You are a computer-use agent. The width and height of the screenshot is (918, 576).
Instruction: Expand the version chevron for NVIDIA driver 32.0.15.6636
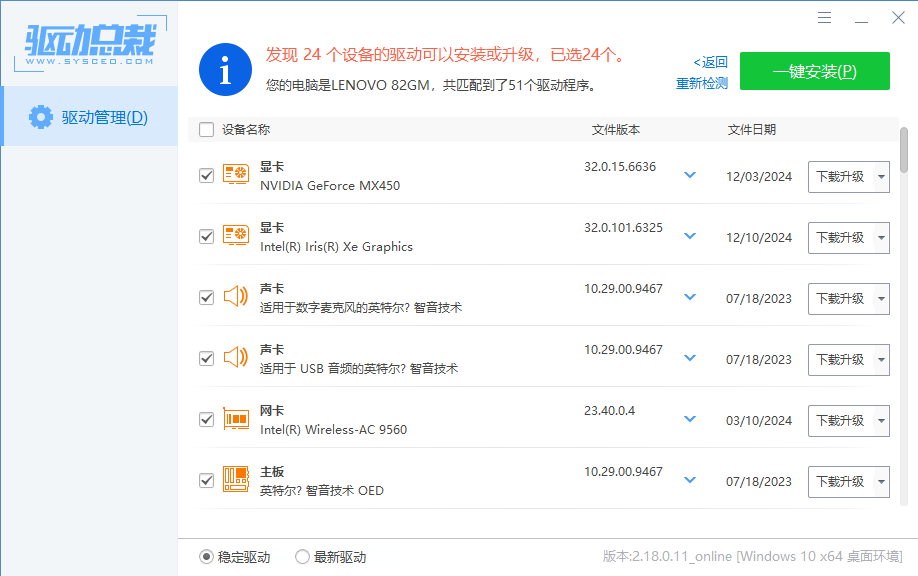tap(690, 175)
